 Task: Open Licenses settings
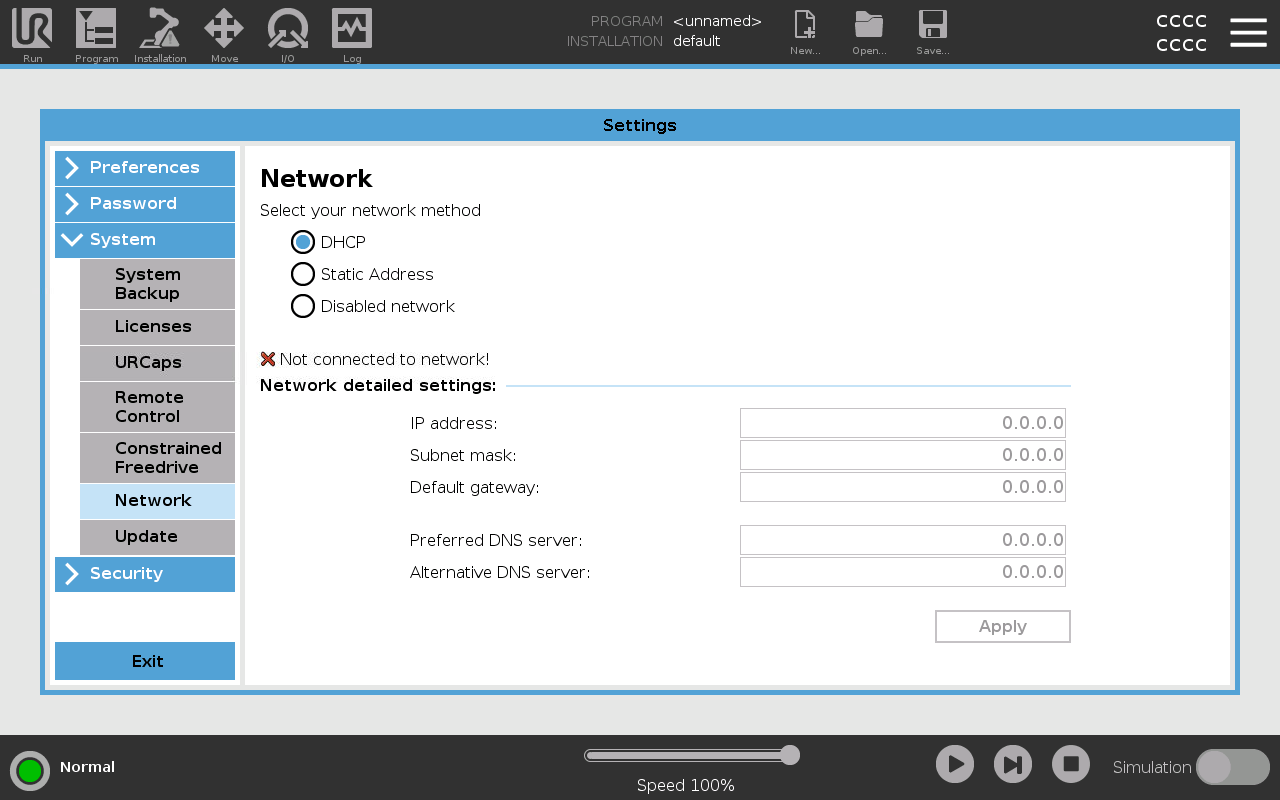(157, 327)
